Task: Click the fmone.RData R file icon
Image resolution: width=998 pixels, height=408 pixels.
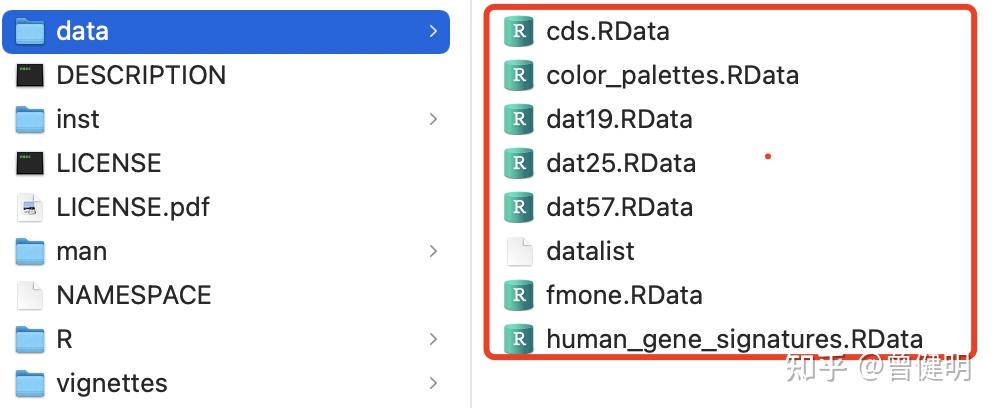Action: [518, 295]
